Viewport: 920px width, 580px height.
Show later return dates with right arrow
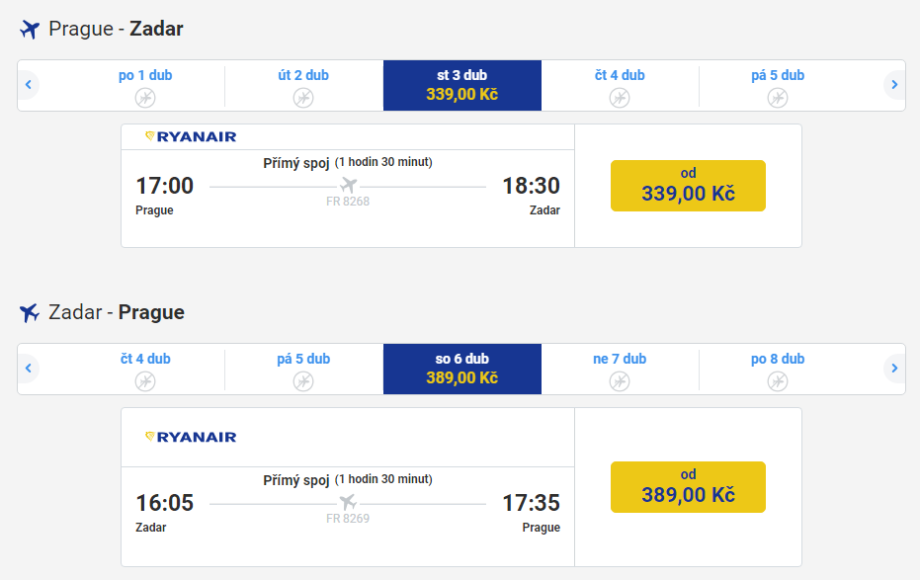pyautogui.click(x=894, y=369)
